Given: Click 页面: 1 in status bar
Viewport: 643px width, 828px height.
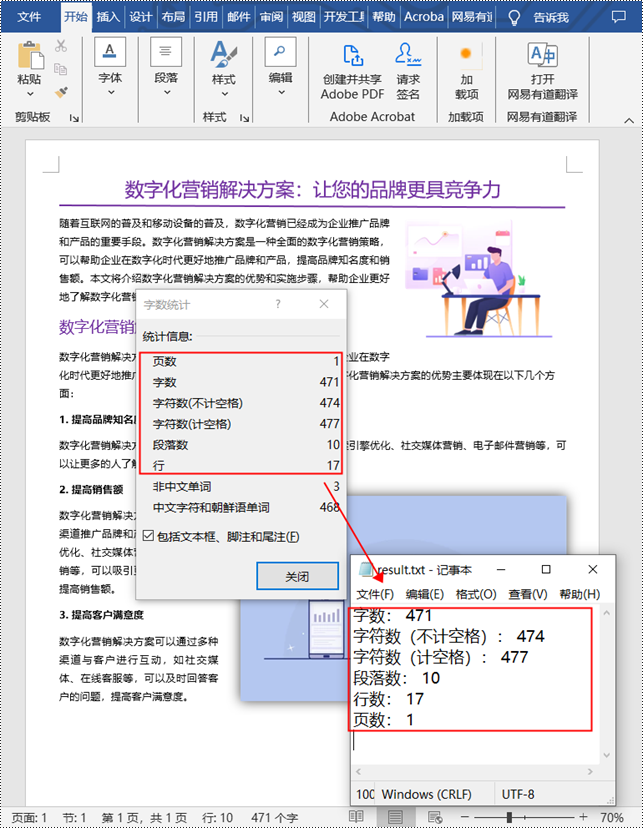Looking at the screenshot, I should (29, 817).
